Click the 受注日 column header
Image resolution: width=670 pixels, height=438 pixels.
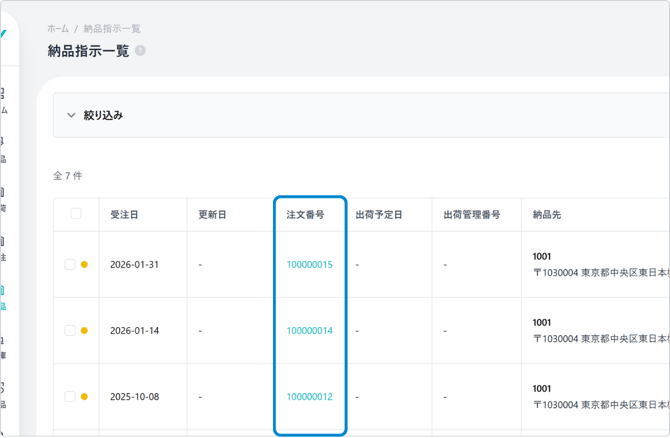pos(125,215)
